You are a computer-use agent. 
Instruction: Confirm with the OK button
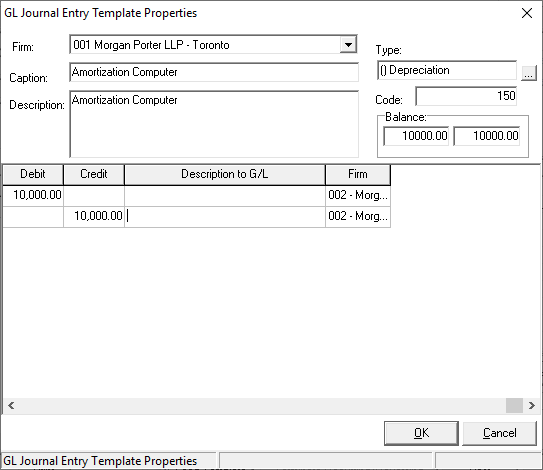[421, 433]
